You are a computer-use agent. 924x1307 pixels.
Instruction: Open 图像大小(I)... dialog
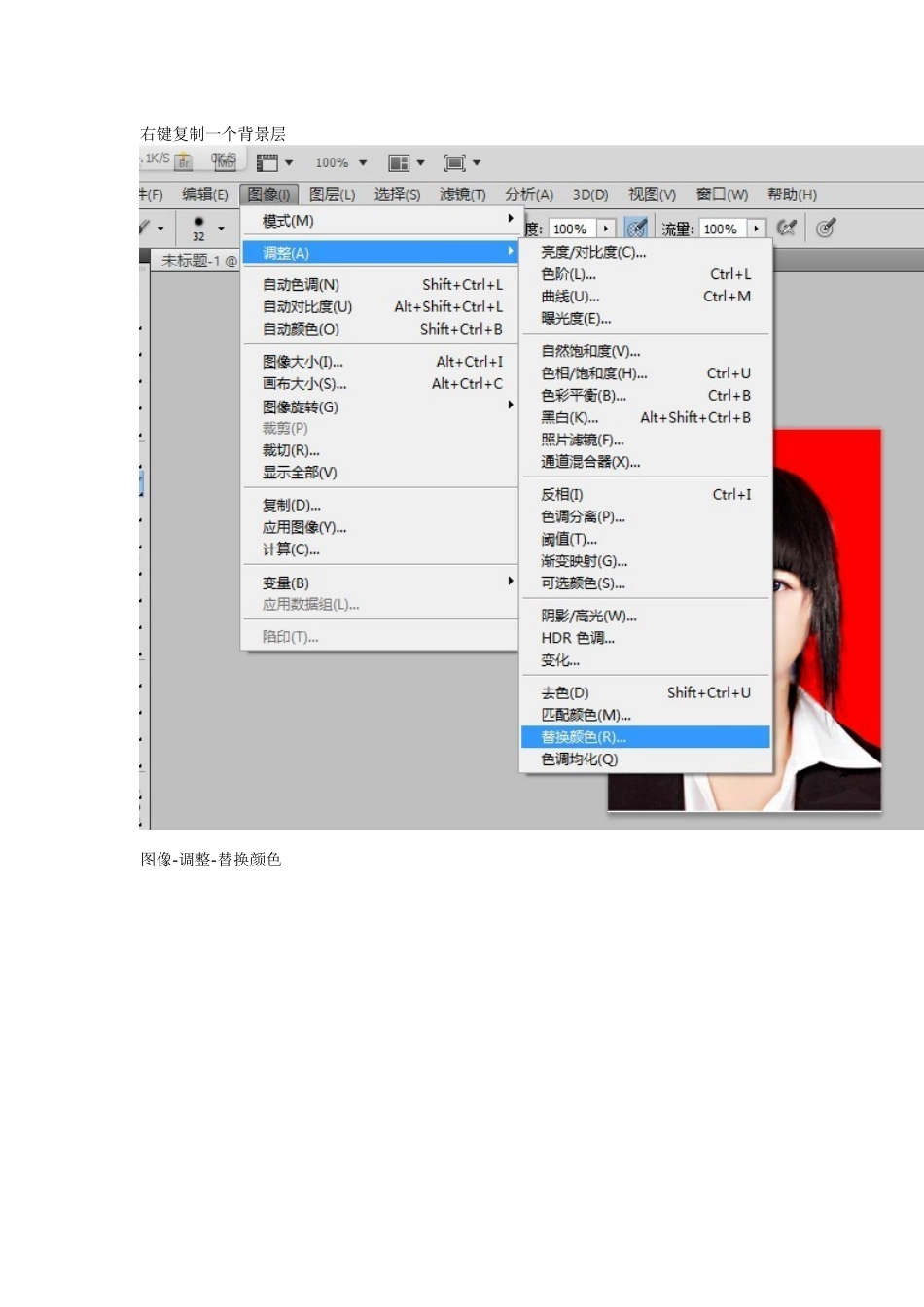pos(380,362)
